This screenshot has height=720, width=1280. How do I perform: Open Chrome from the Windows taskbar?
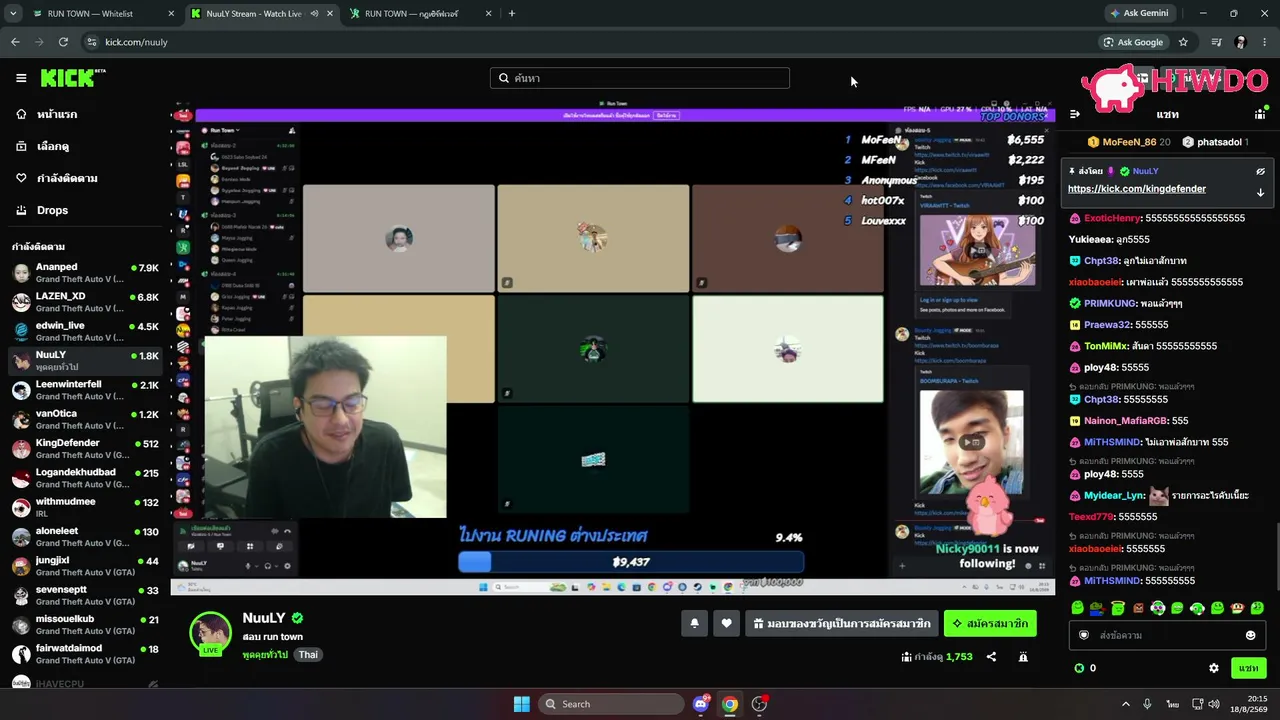tap(730, 704)
